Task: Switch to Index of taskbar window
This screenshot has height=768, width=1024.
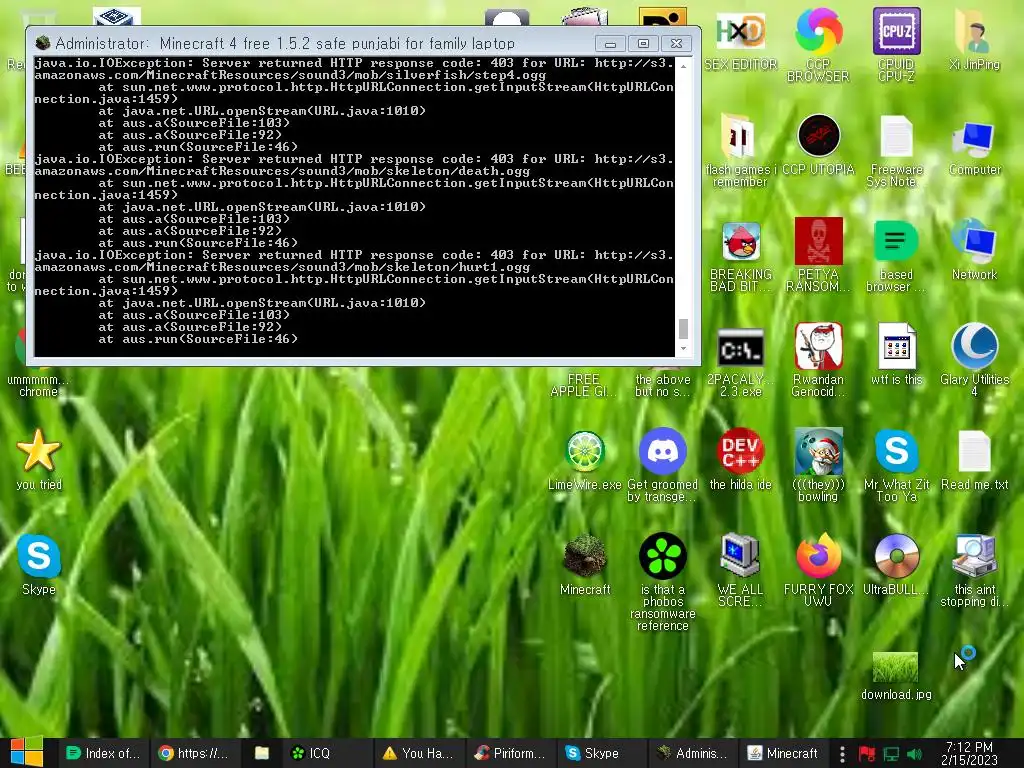Action: pos(103,753)
